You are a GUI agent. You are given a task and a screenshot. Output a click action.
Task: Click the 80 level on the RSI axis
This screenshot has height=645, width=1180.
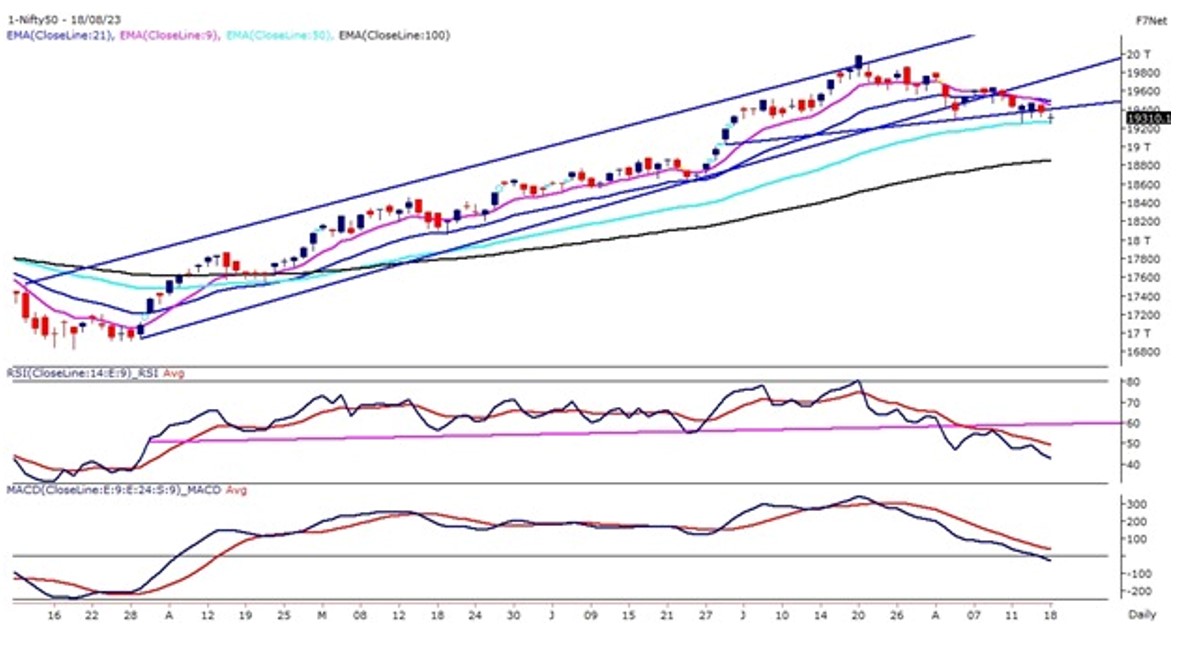(1134, 382)
